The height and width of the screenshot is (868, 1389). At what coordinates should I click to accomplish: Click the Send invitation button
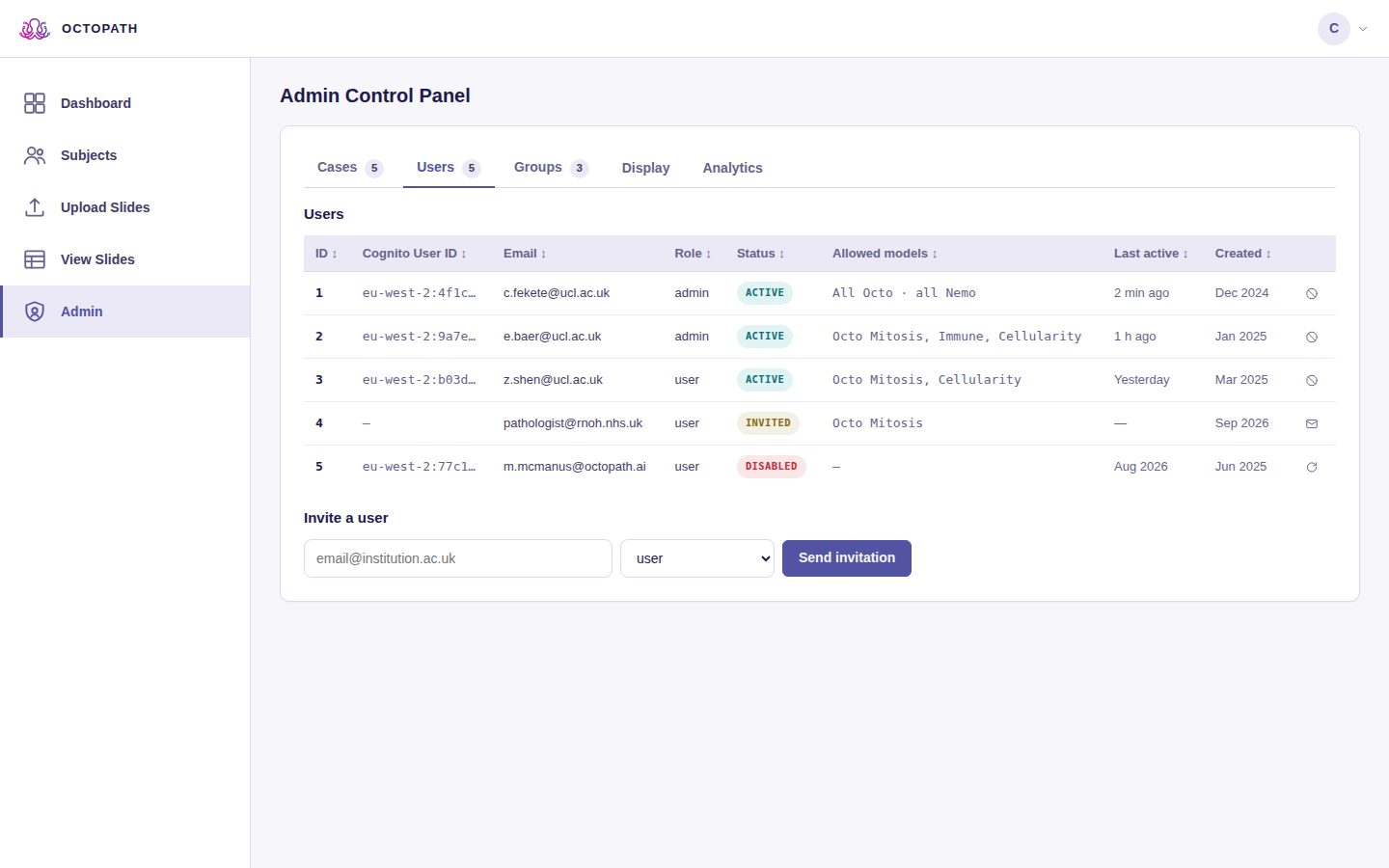(x=847, y=558)
